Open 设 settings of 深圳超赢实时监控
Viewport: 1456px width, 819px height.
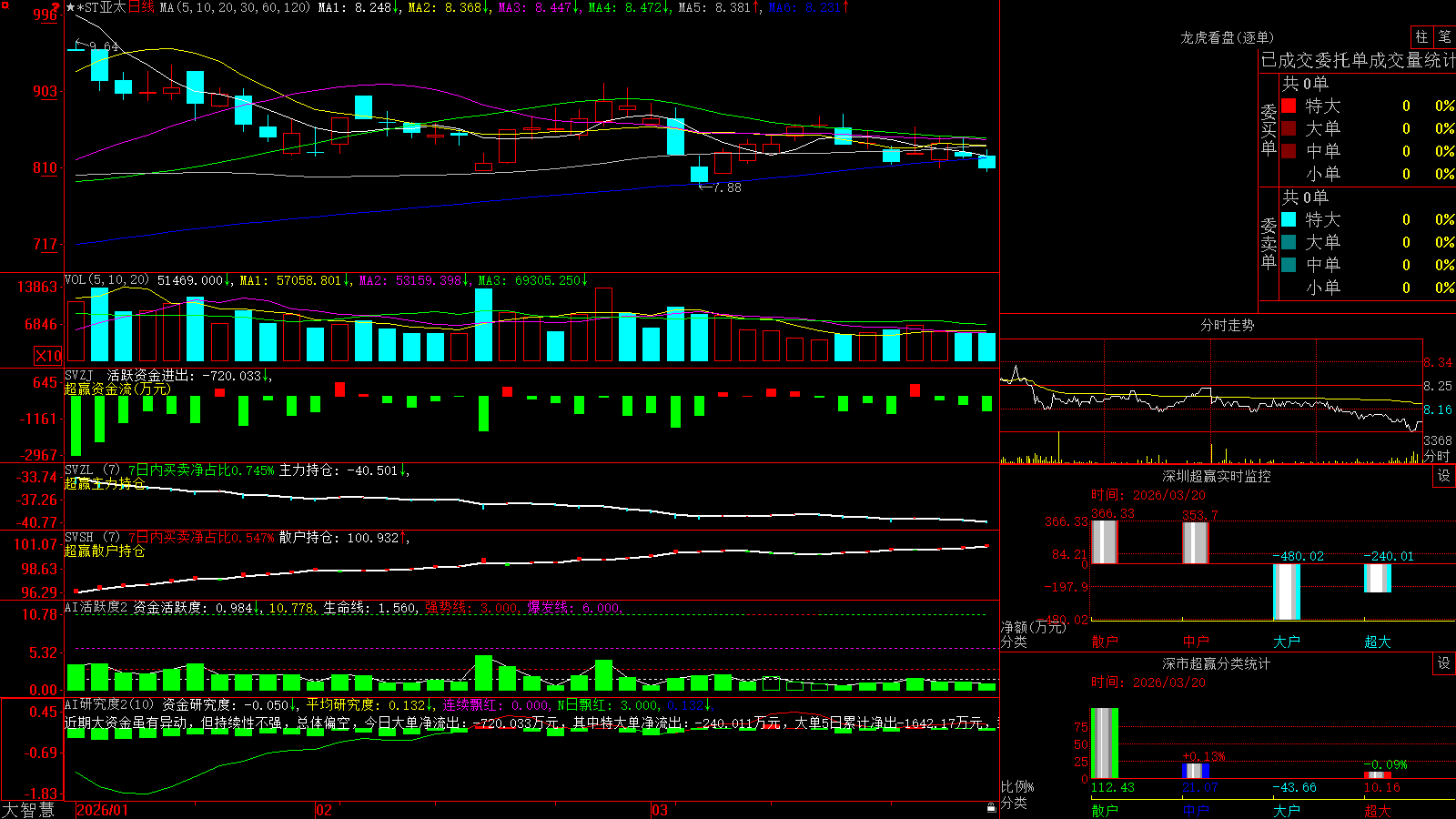1444,476
